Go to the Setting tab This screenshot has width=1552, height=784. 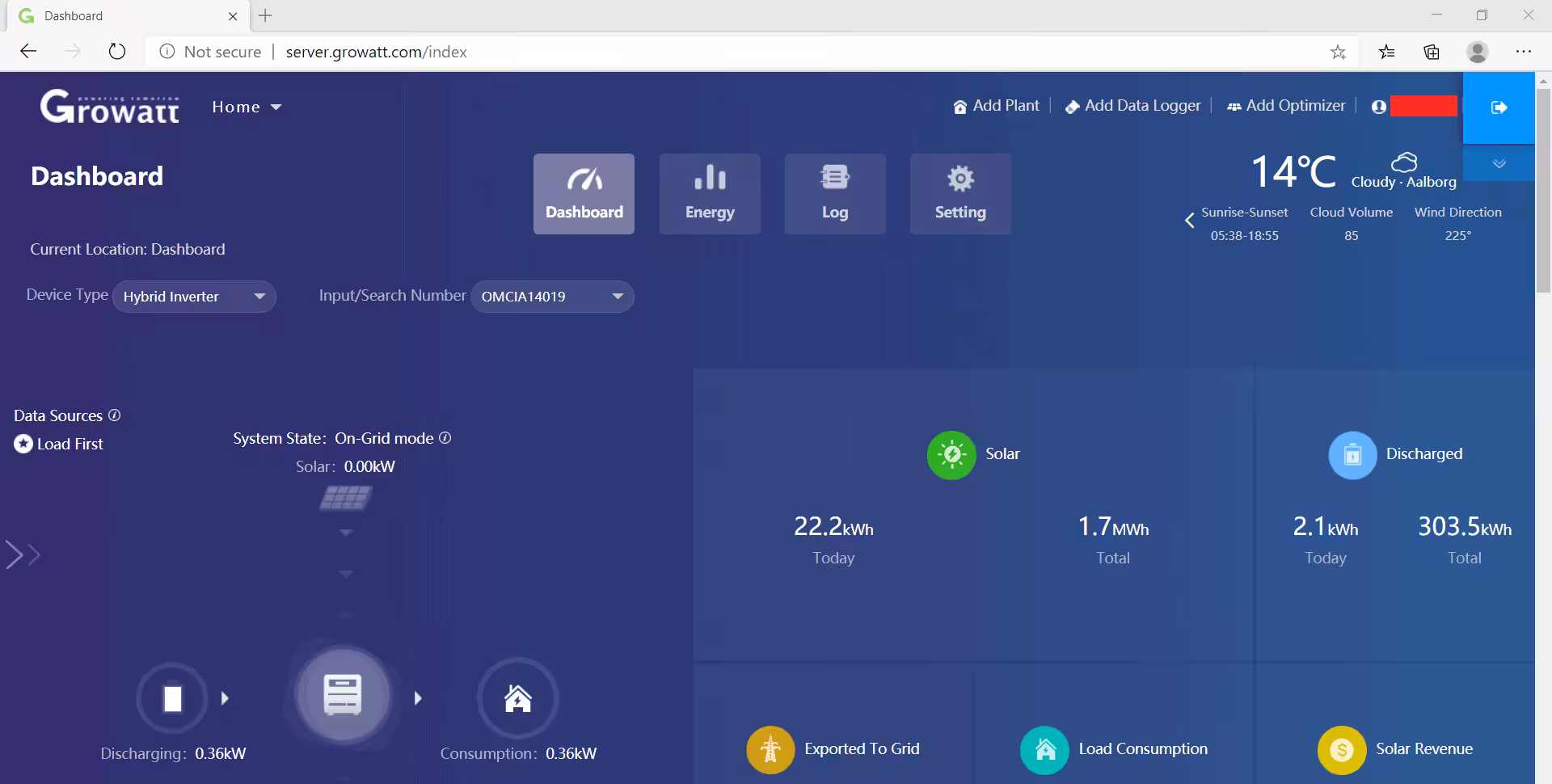tap(960, 194)
